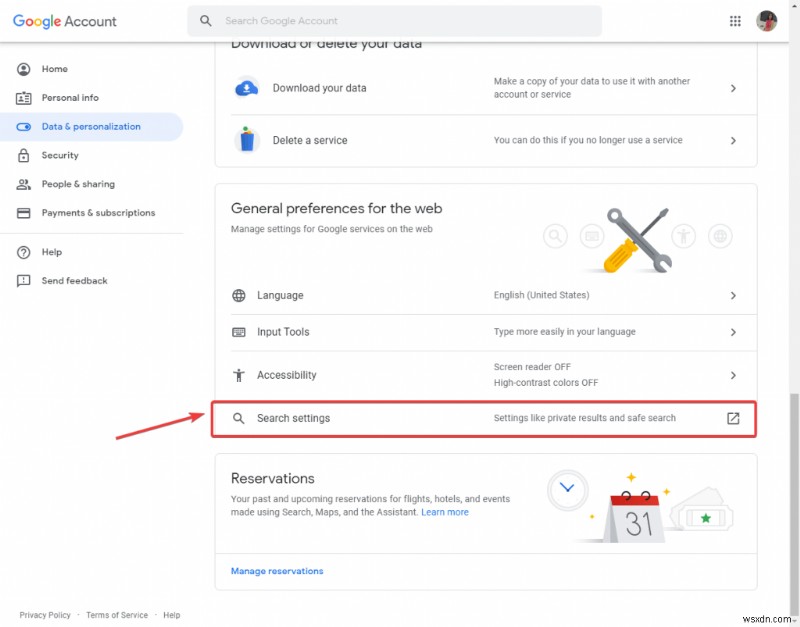Viewport: 800px width, 627px height.
Task: Click the globe icon beside Language
Action: [239, 295]
